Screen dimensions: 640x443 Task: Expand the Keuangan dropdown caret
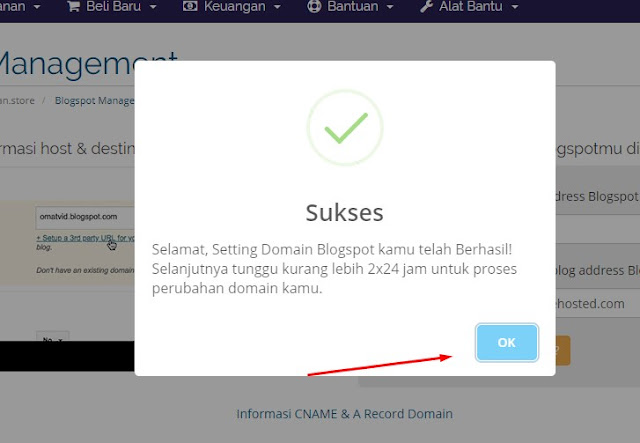277,7
